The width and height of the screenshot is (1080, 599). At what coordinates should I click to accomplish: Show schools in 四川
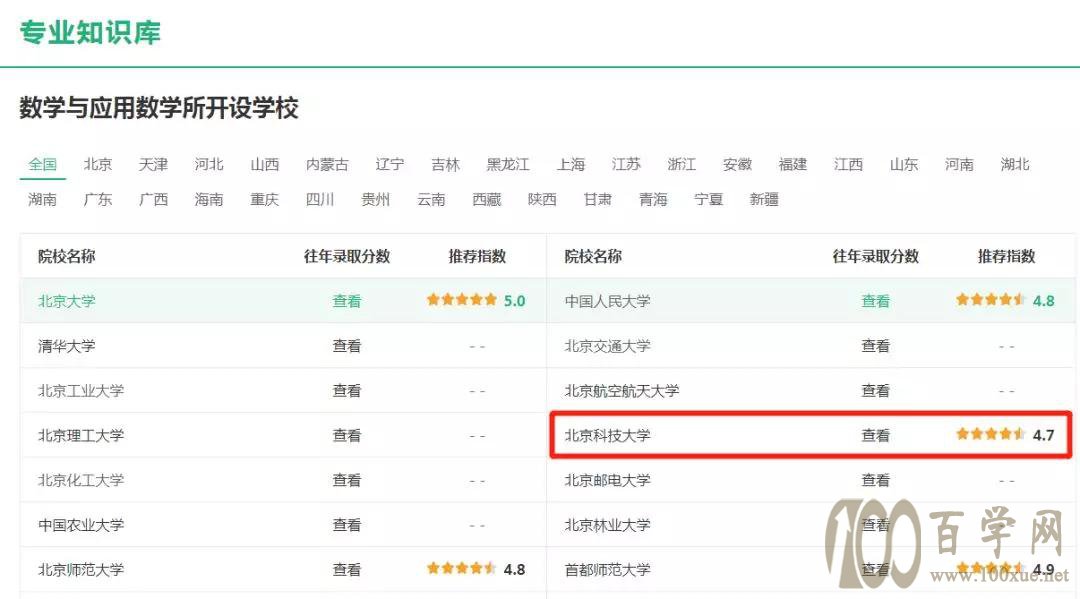click(320, 200)
